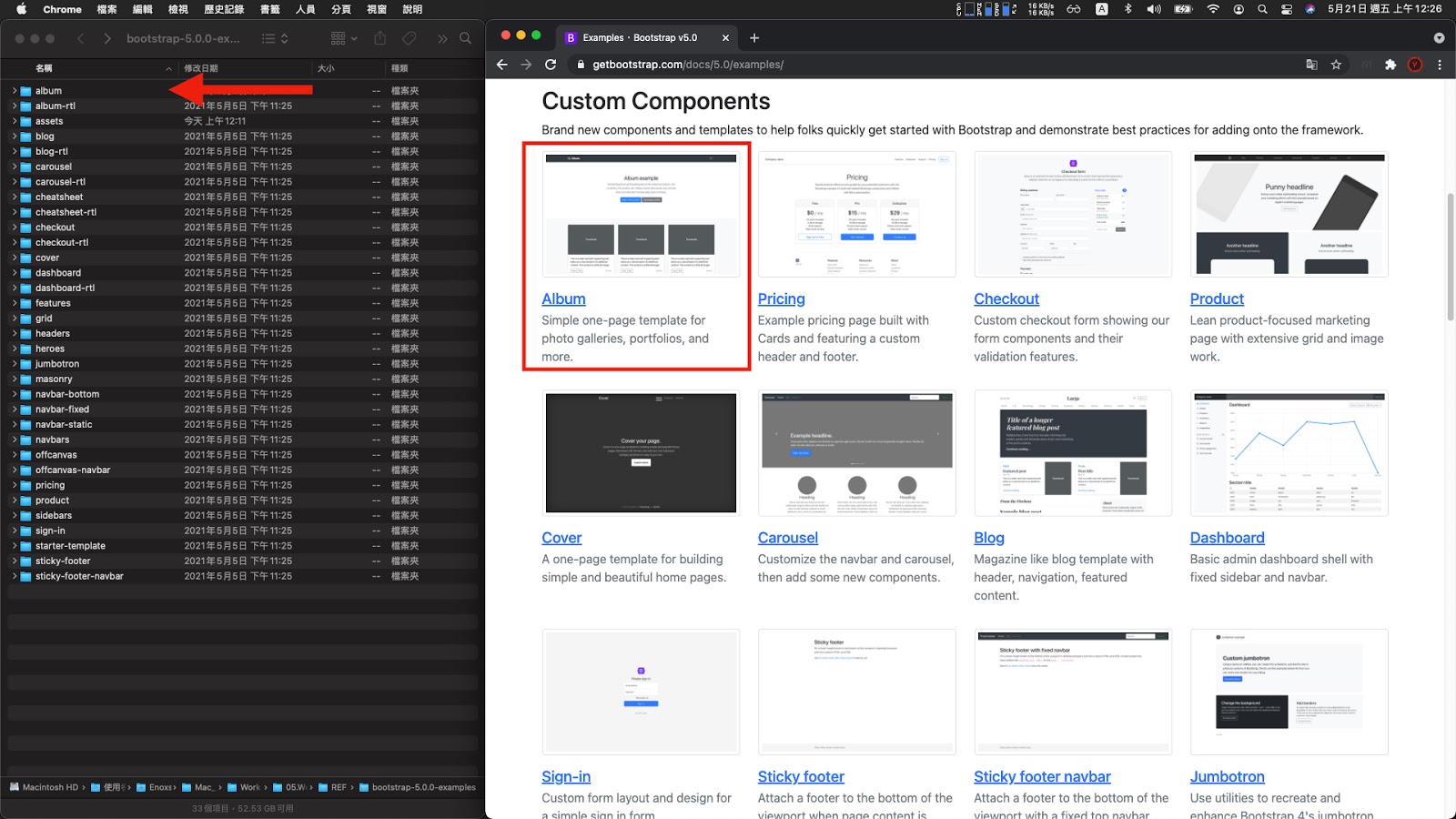Open the 檔案 menu
The width and height of the screenshot is (1456, 819).
(107, 9)
